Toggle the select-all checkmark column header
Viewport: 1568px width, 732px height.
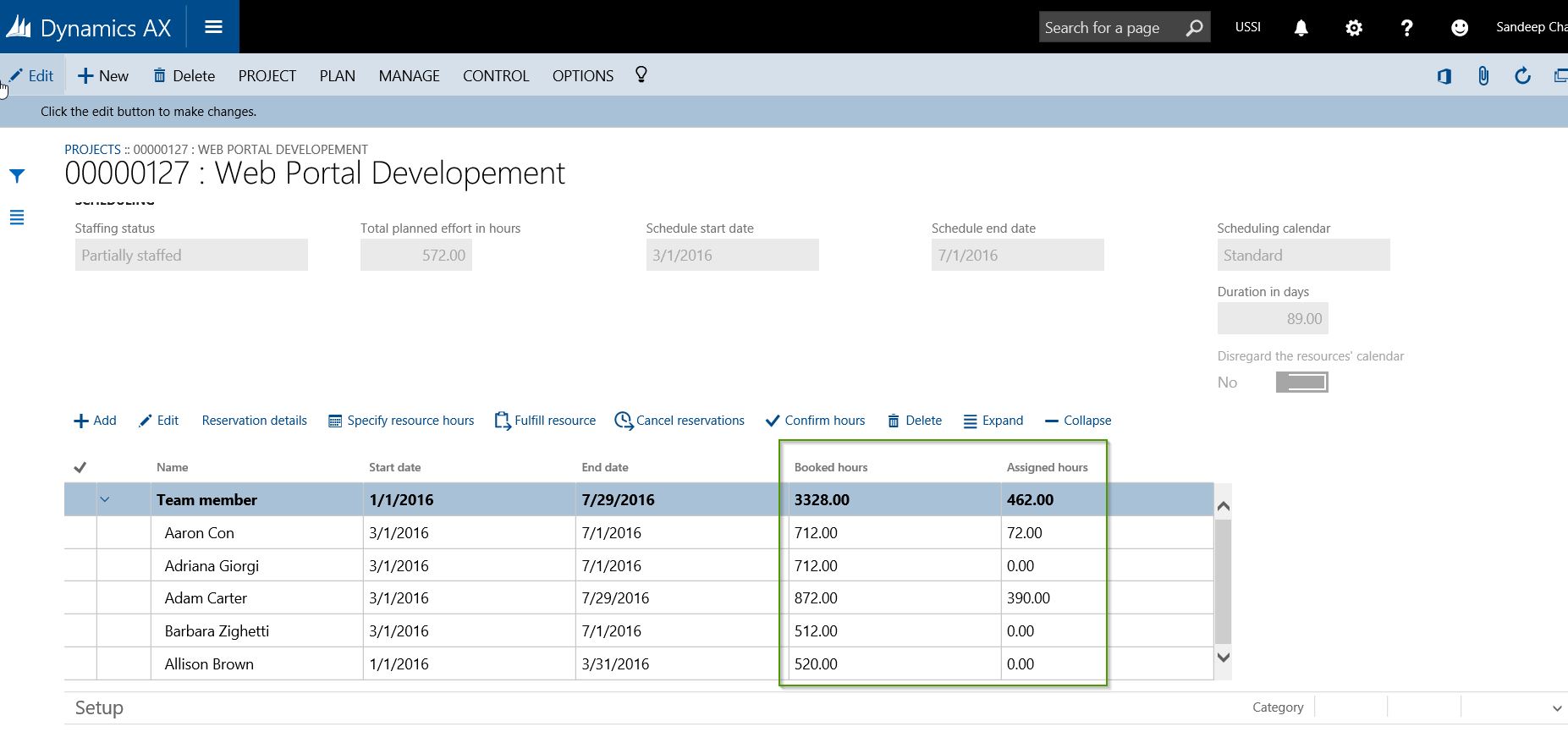tap(80, 467)
